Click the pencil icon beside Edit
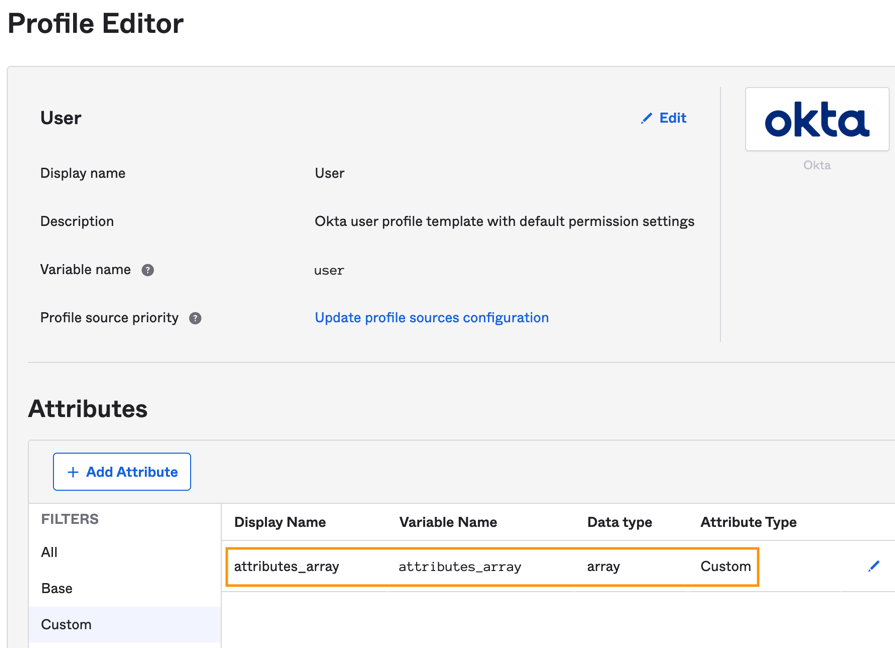Screen dimensions: 895x648 coord(646,118)
